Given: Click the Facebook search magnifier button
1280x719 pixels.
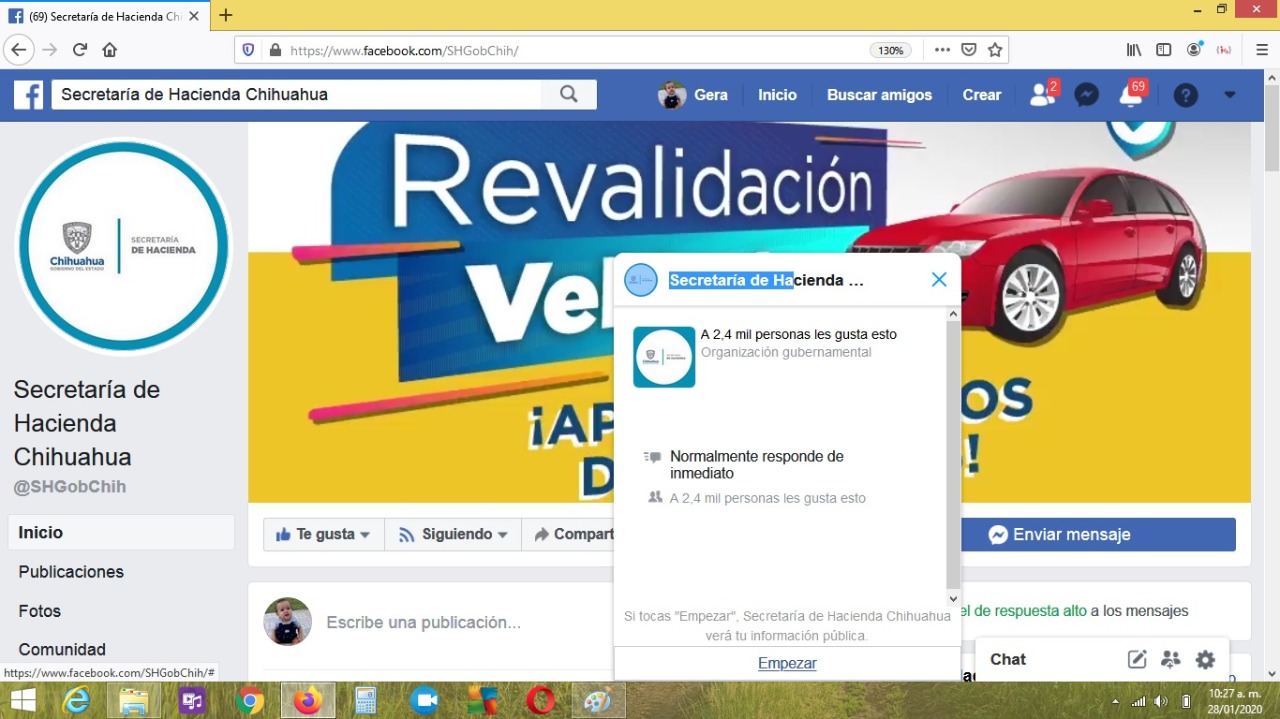Looking at the screenshot, I should coord(569,95).
